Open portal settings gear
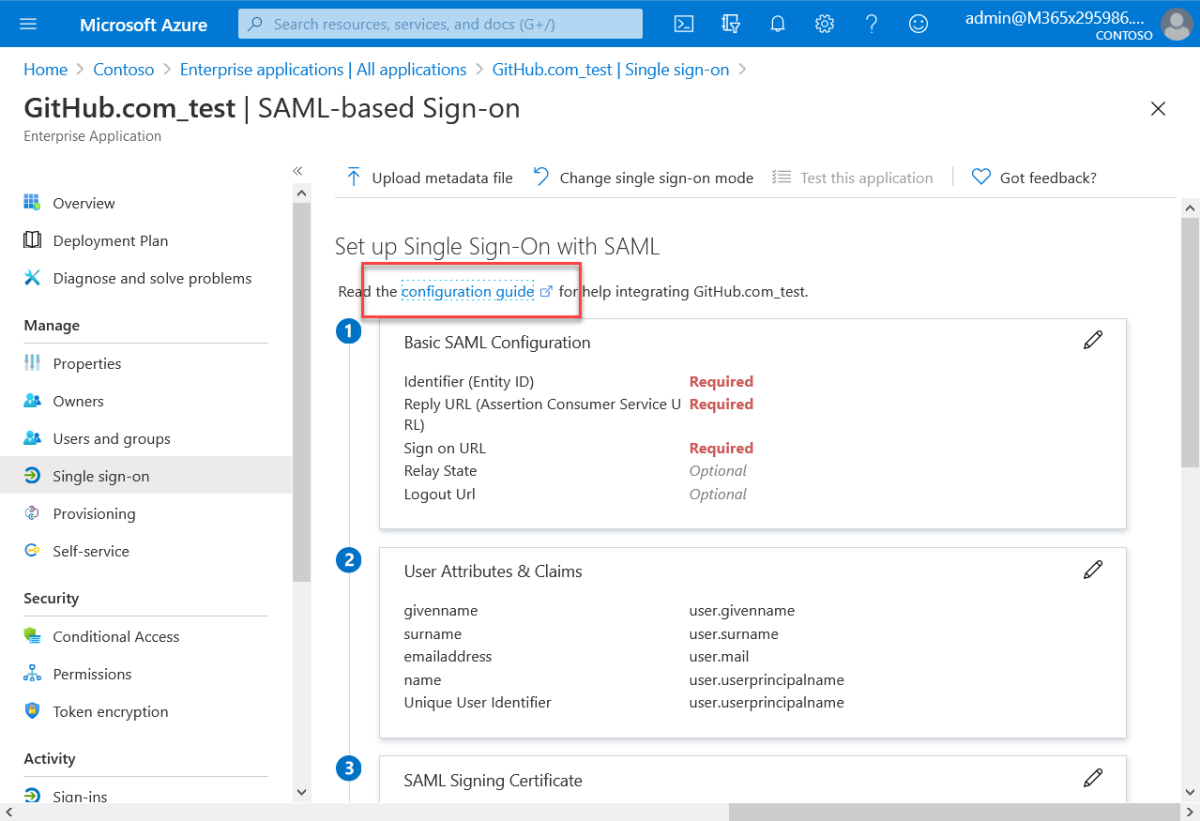This screenshot has width=1200, height=821. tap(824, 24)
